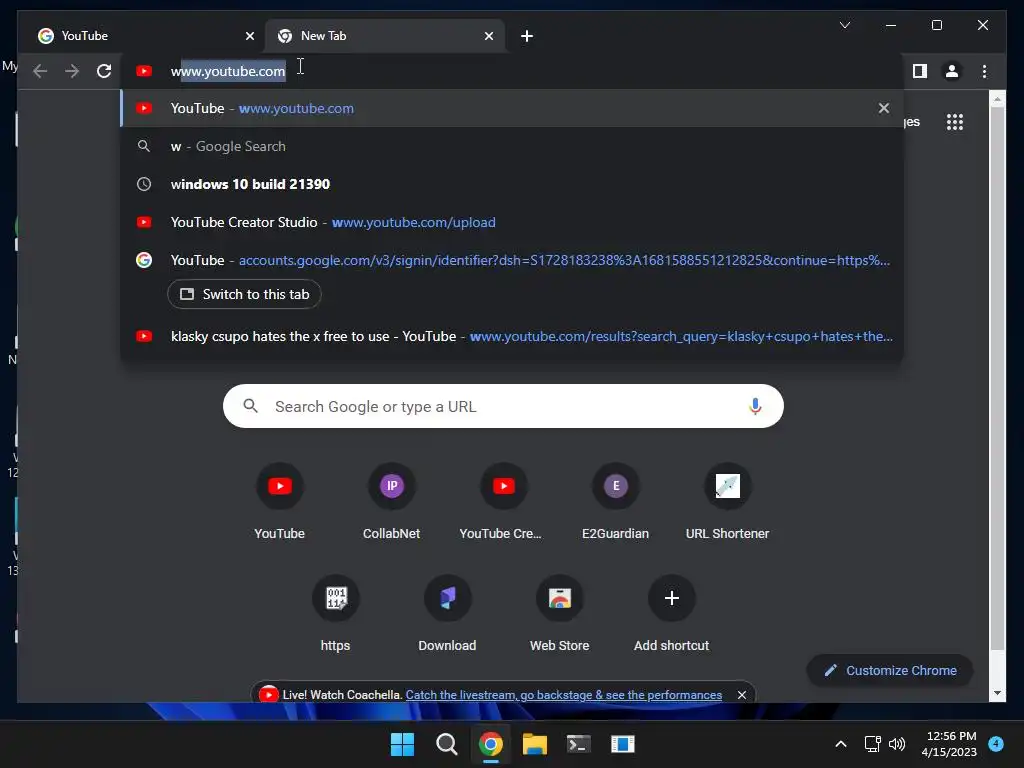Go back with the back arrow
The height and width of the screenshot is (768, 1024).
(x=40, y=71)
